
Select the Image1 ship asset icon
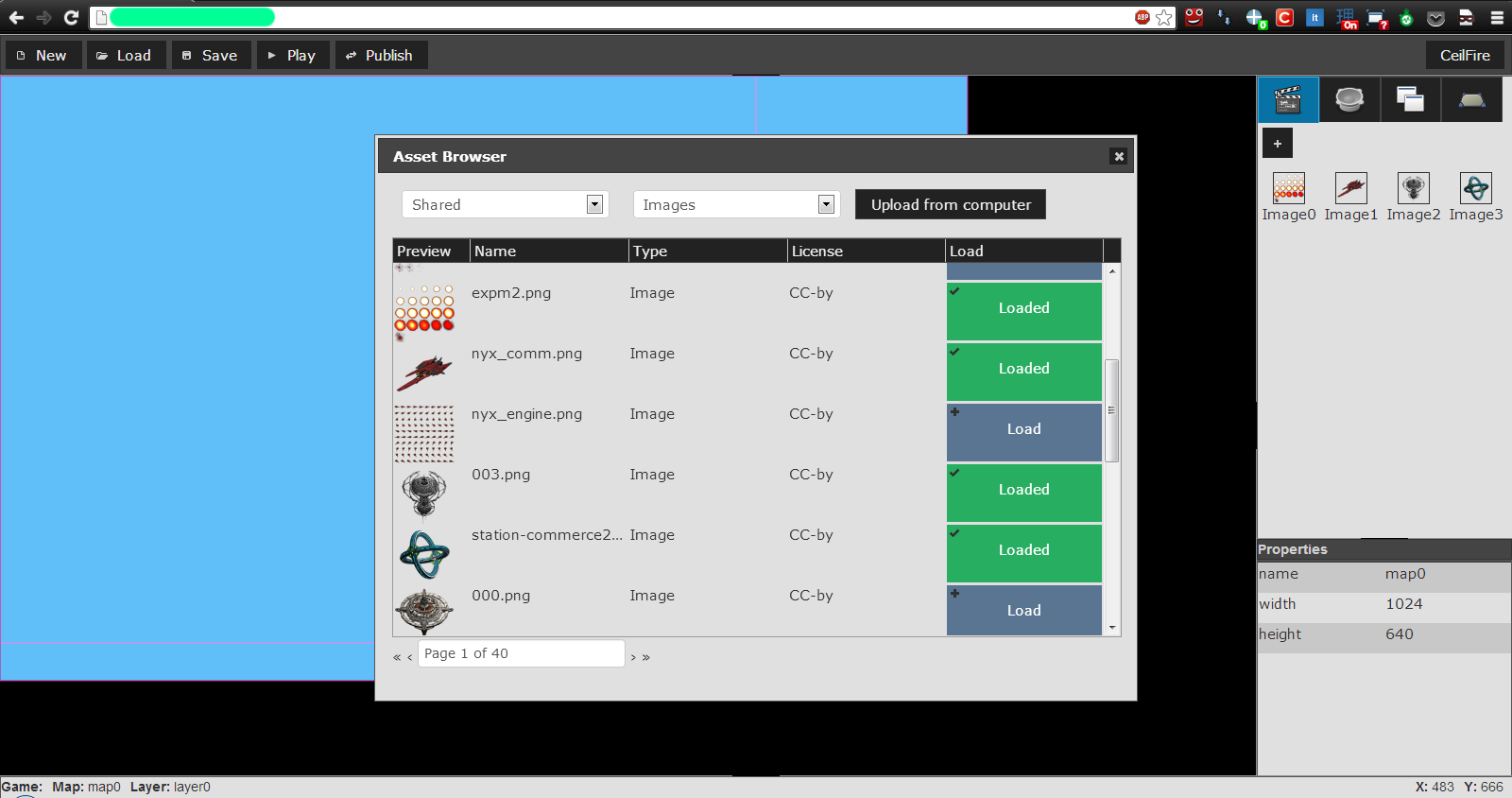pos(1350,188)
